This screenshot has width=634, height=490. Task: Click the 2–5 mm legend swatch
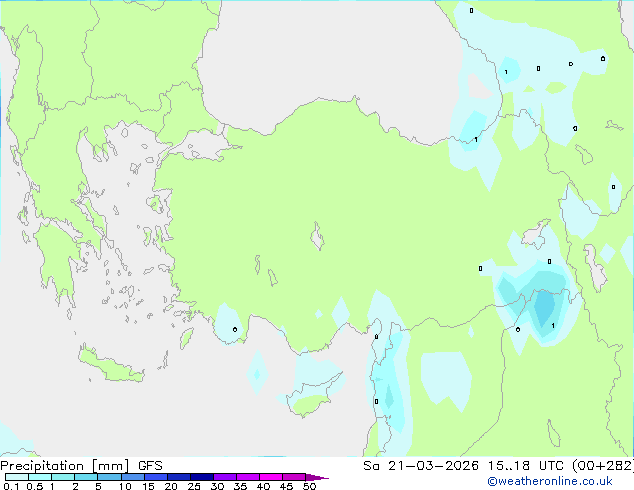pyautogui.click(x=87, y=477)
